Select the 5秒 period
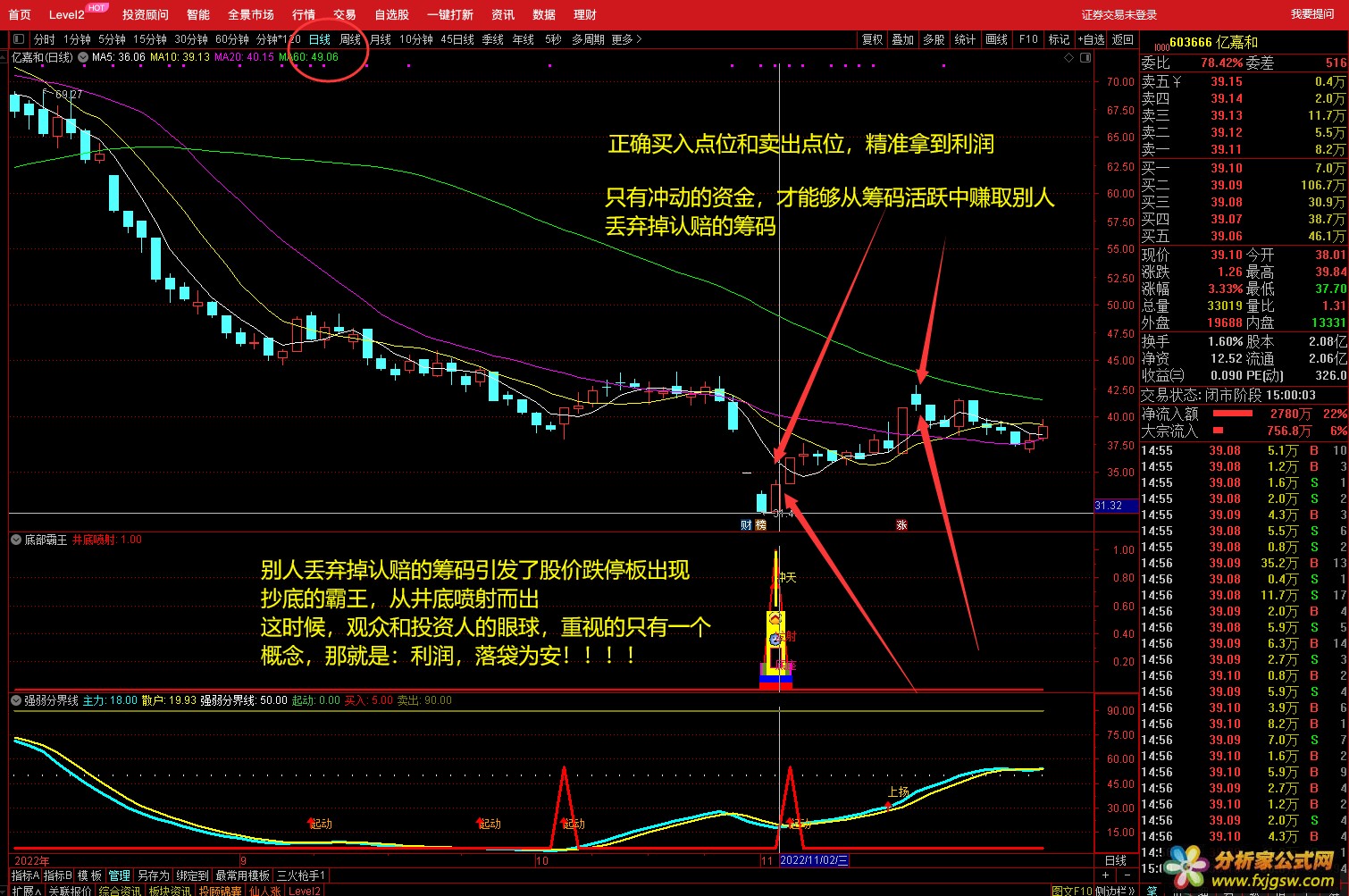The image size is (1349, 896). (554, 39)
